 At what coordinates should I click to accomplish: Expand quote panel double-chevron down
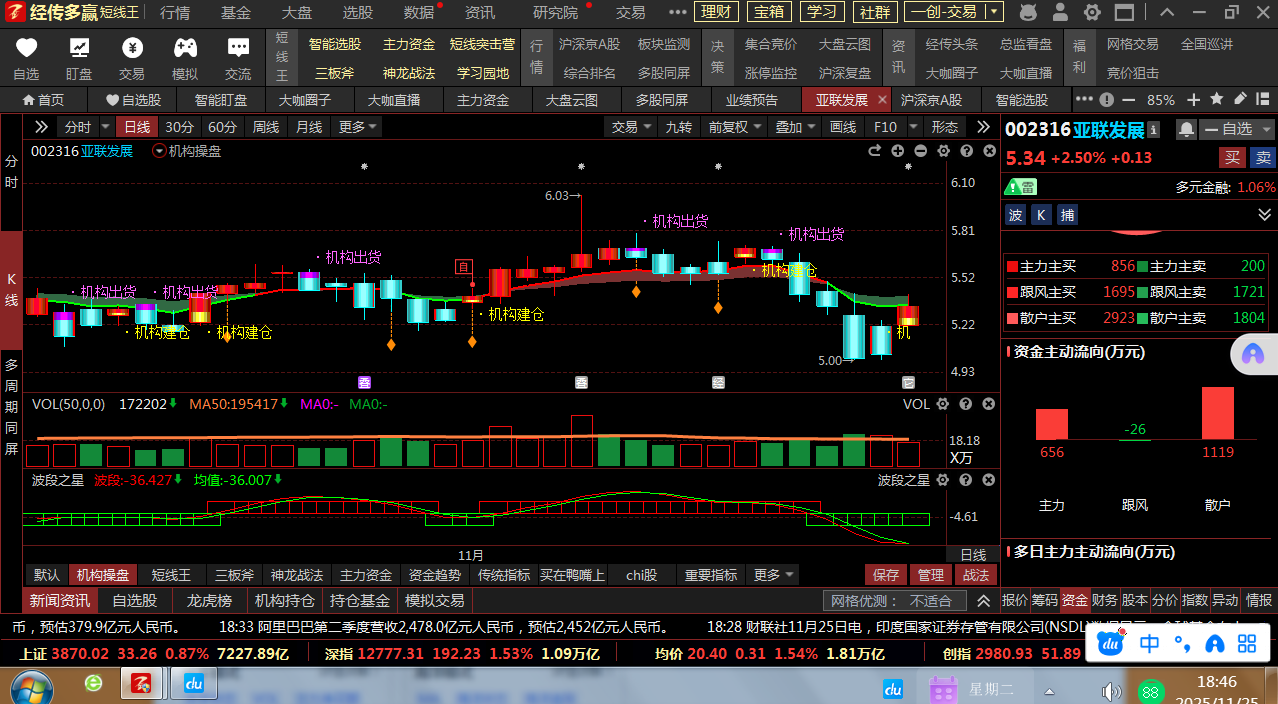(1265, 215)
